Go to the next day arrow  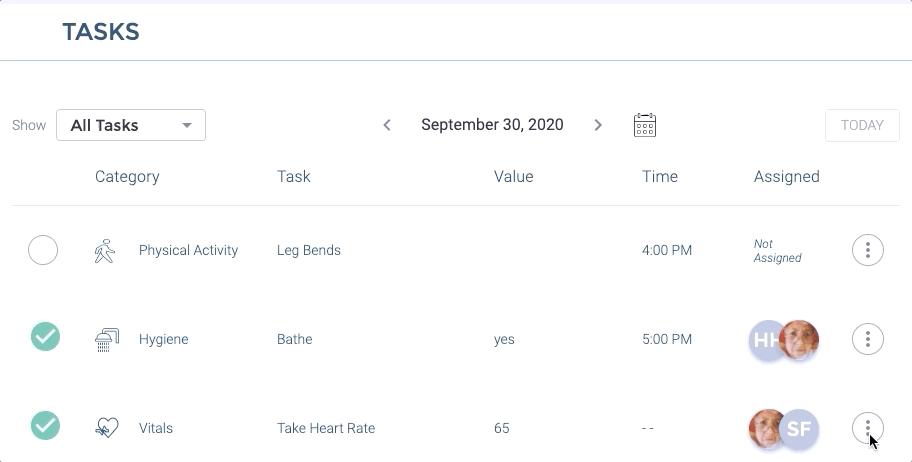pyautogui.click(x=598, y=125)
